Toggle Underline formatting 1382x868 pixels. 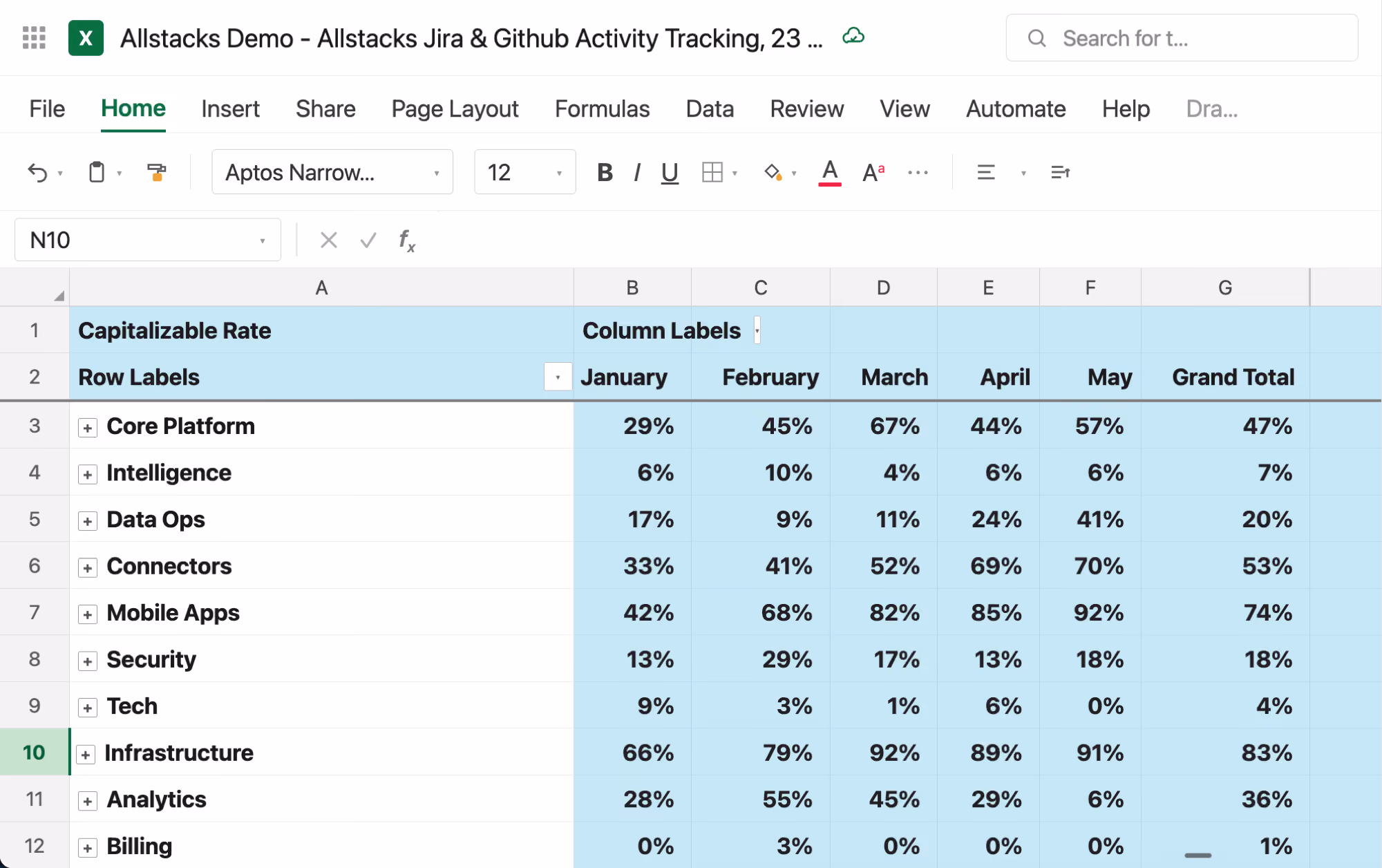click(x=670, y=173)
